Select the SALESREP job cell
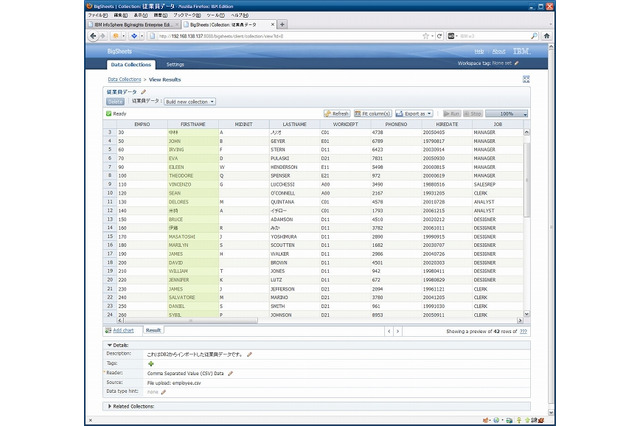Screen dimensions: 640x426 (x=497, y=184)
